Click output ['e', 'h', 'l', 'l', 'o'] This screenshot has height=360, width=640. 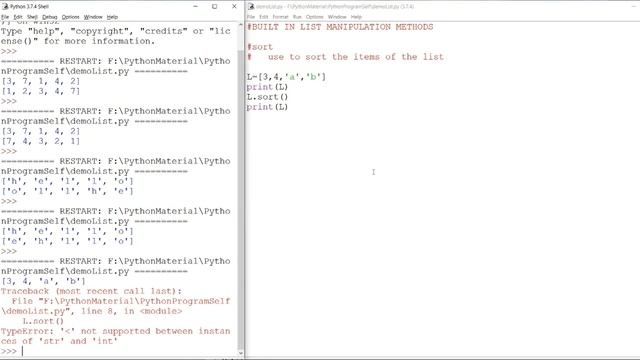point(67,241)
